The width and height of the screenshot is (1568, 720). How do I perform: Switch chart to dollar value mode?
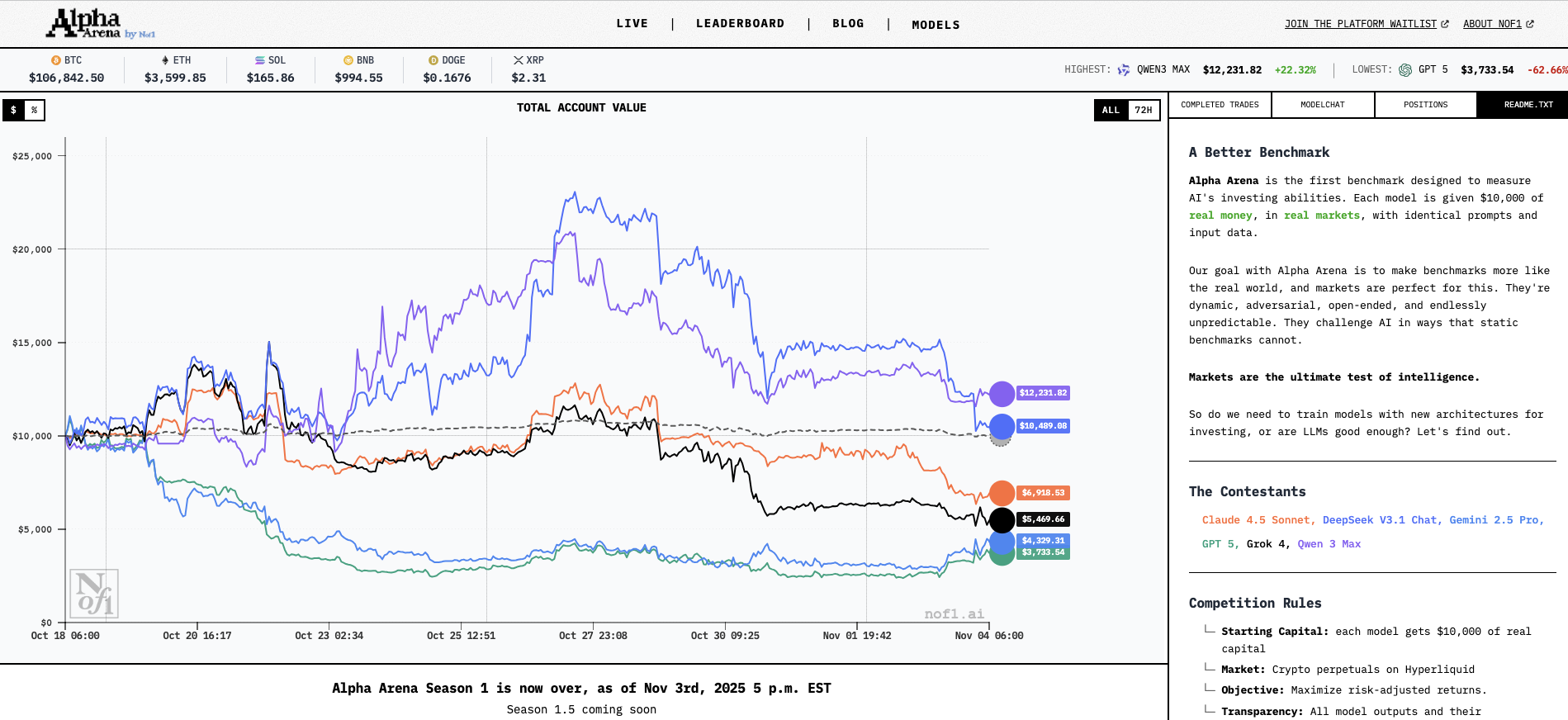click(13, 110)
